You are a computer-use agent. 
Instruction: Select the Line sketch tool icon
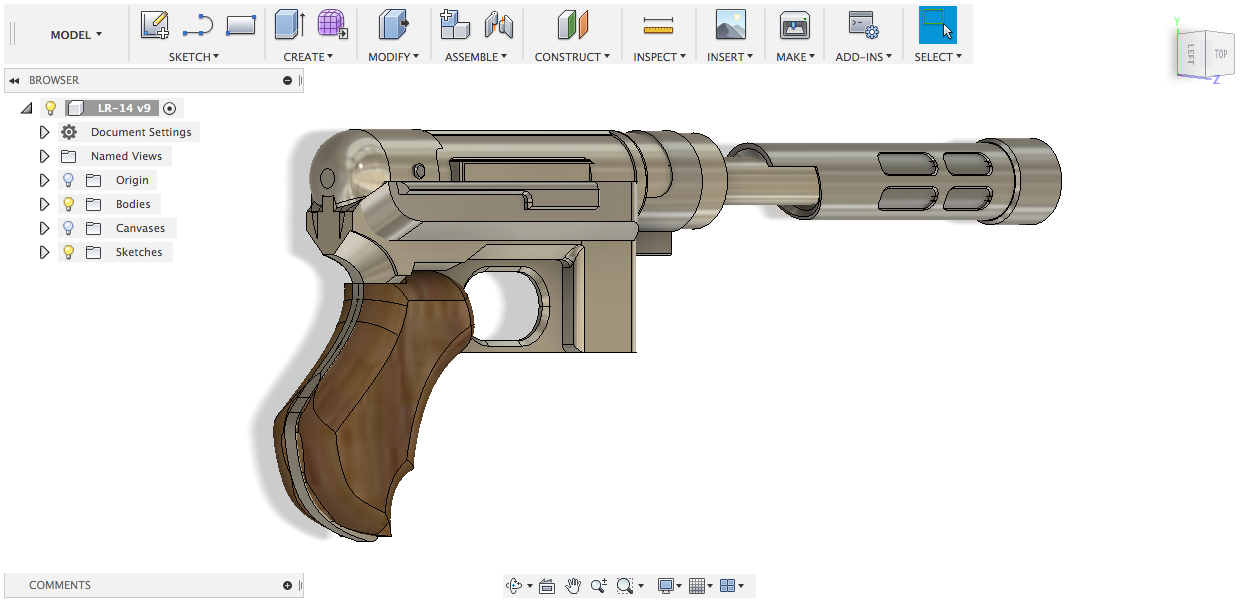(x=198, y=24)
